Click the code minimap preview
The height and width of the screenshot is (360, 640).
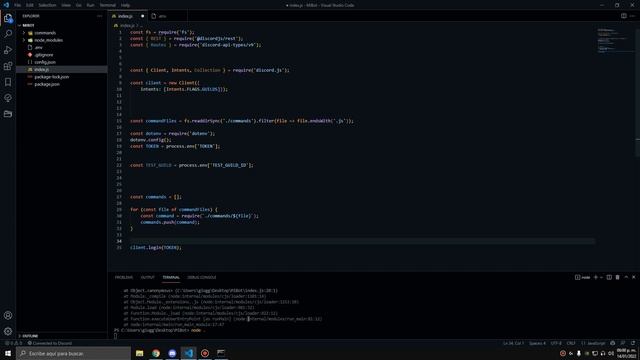[613, 41]
